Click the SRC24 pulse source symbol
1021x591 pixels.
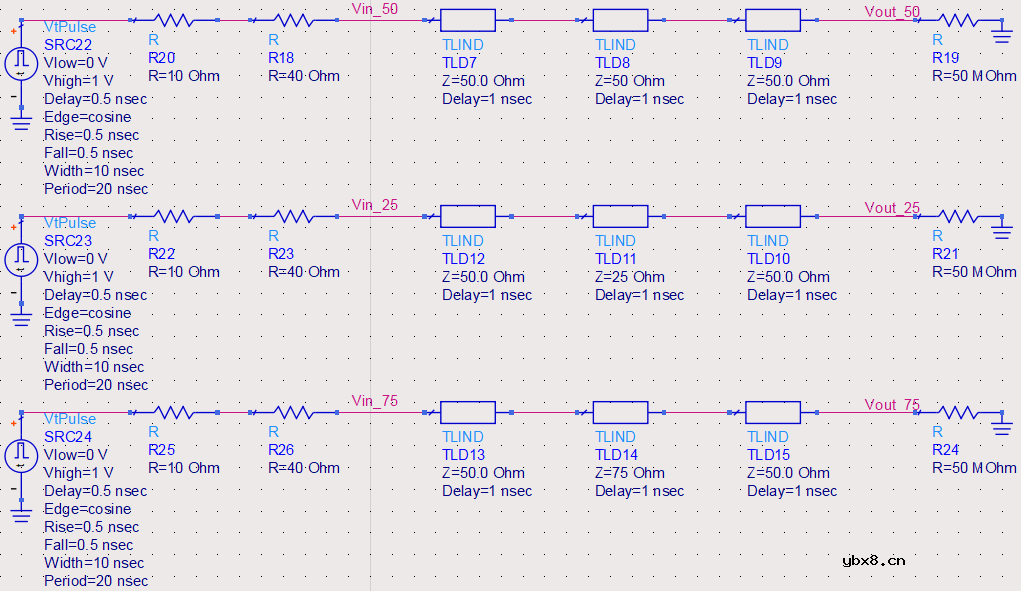pyautogui.click(x=21, y=456)
